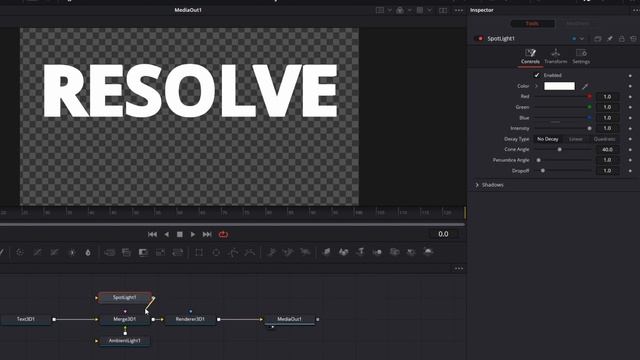Toggle keyframe for the Intensity parameter
Screen dimensions: 640x360
click(630, 129)
